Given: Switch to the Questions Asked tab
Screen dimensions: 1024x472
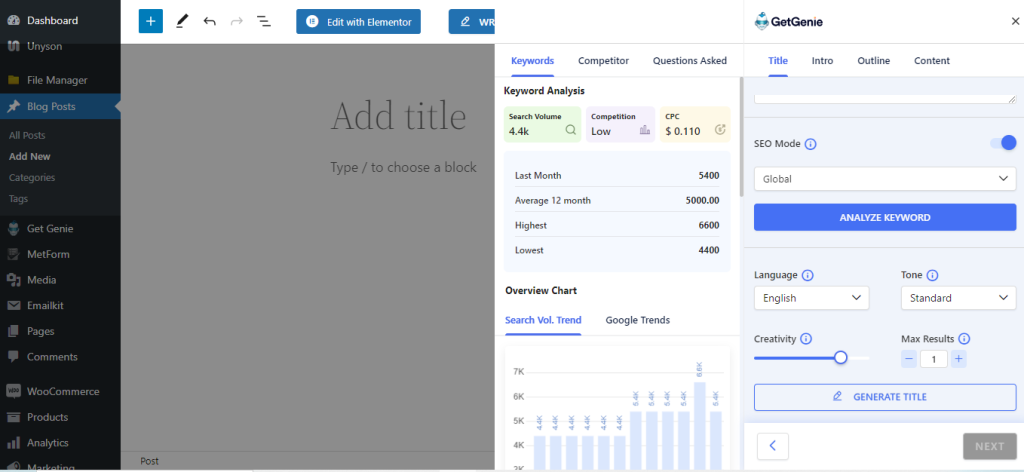Looking at the screenshot, I should tap(690, 61).
